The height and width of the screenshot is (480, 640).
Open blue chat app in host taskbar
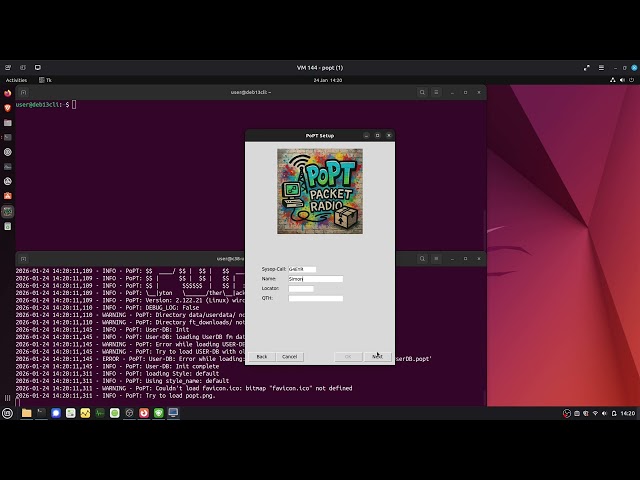[56, 413]
